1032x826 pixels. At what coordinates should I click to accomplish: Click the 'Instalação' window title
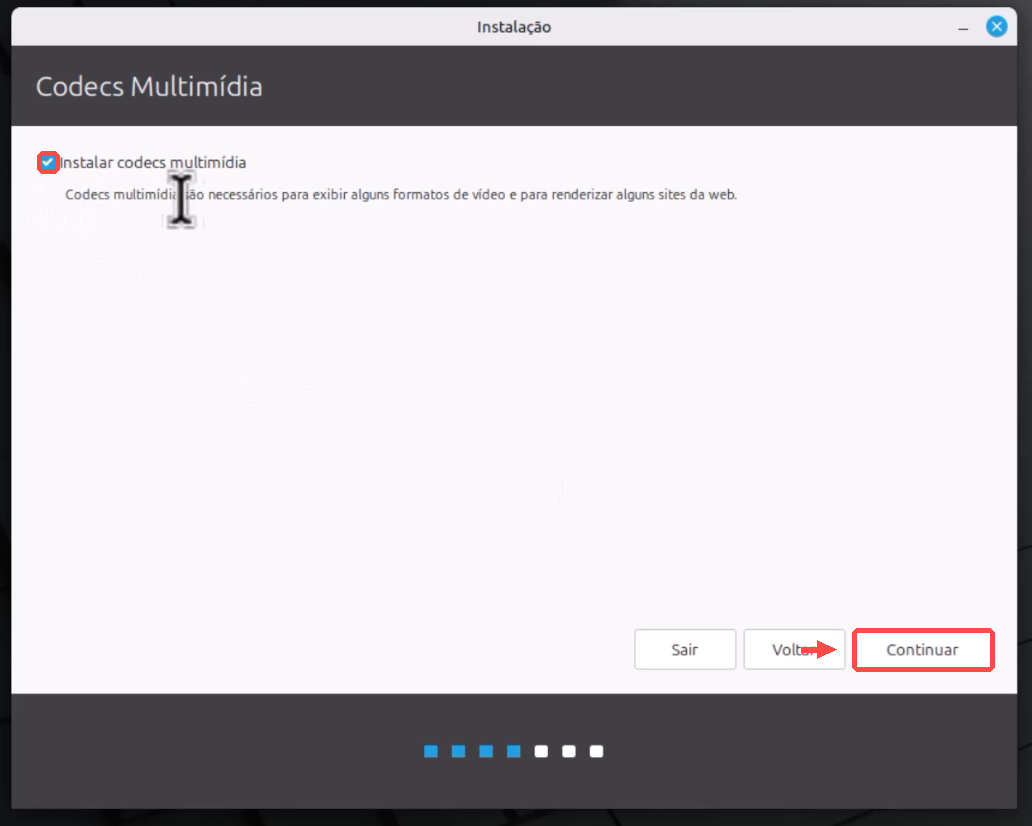point(514,27)
